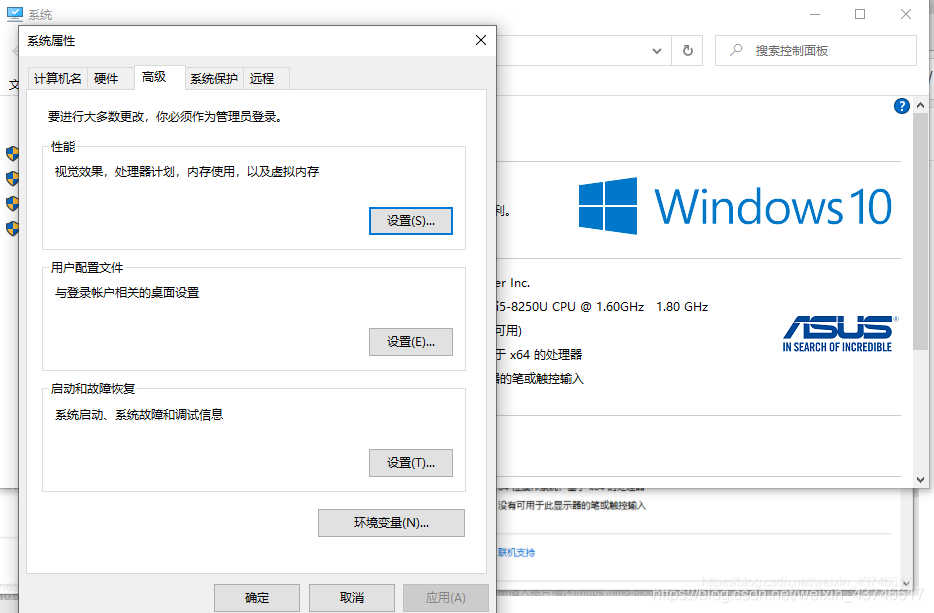Click the x64 的处理器 text
Viewport: 934px width, 613px height.
[x=546, y=355]
